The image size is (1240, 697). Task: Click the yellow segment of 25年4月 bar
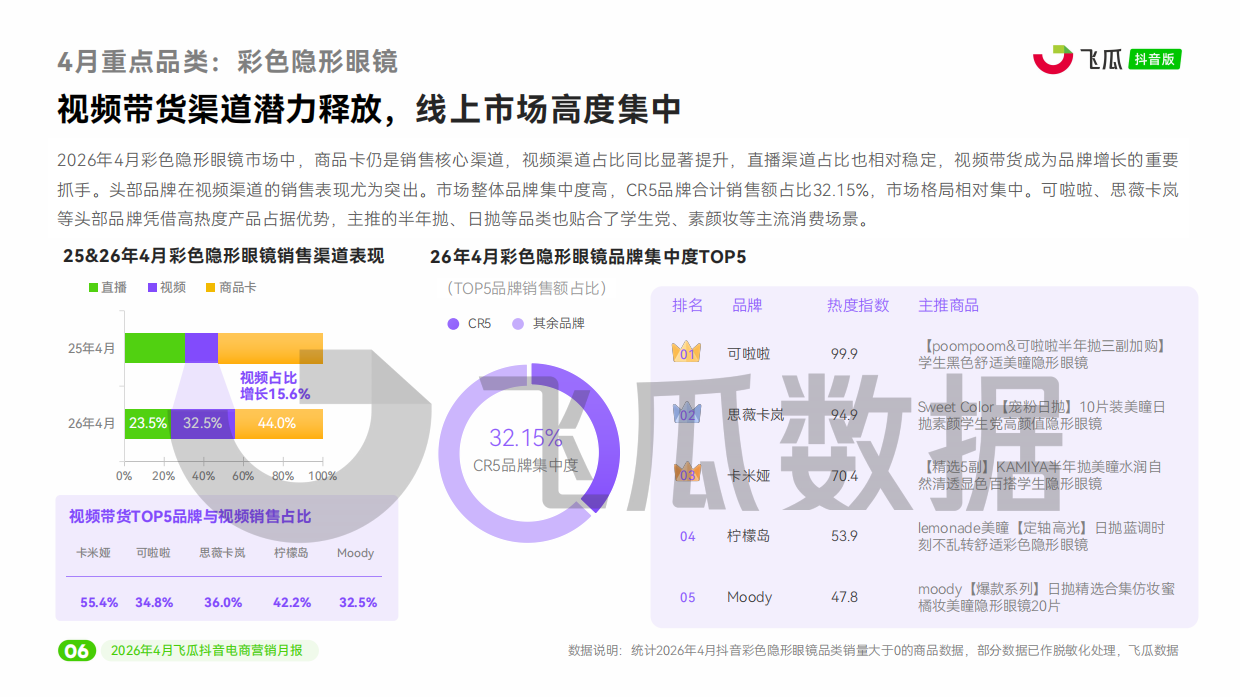coord(270,348)
